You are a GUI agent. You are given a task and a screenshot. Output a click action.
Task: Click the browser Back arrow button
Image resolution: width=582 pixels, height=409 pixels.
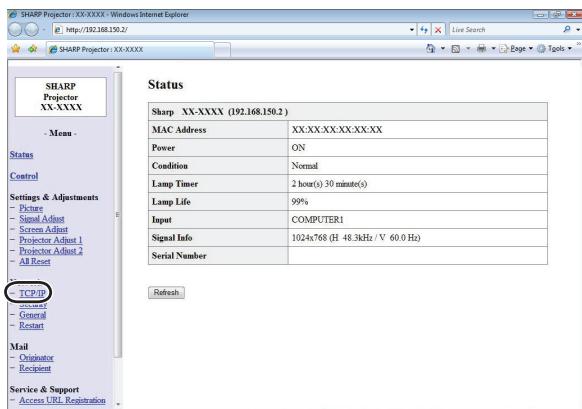[x=15, y=29]
